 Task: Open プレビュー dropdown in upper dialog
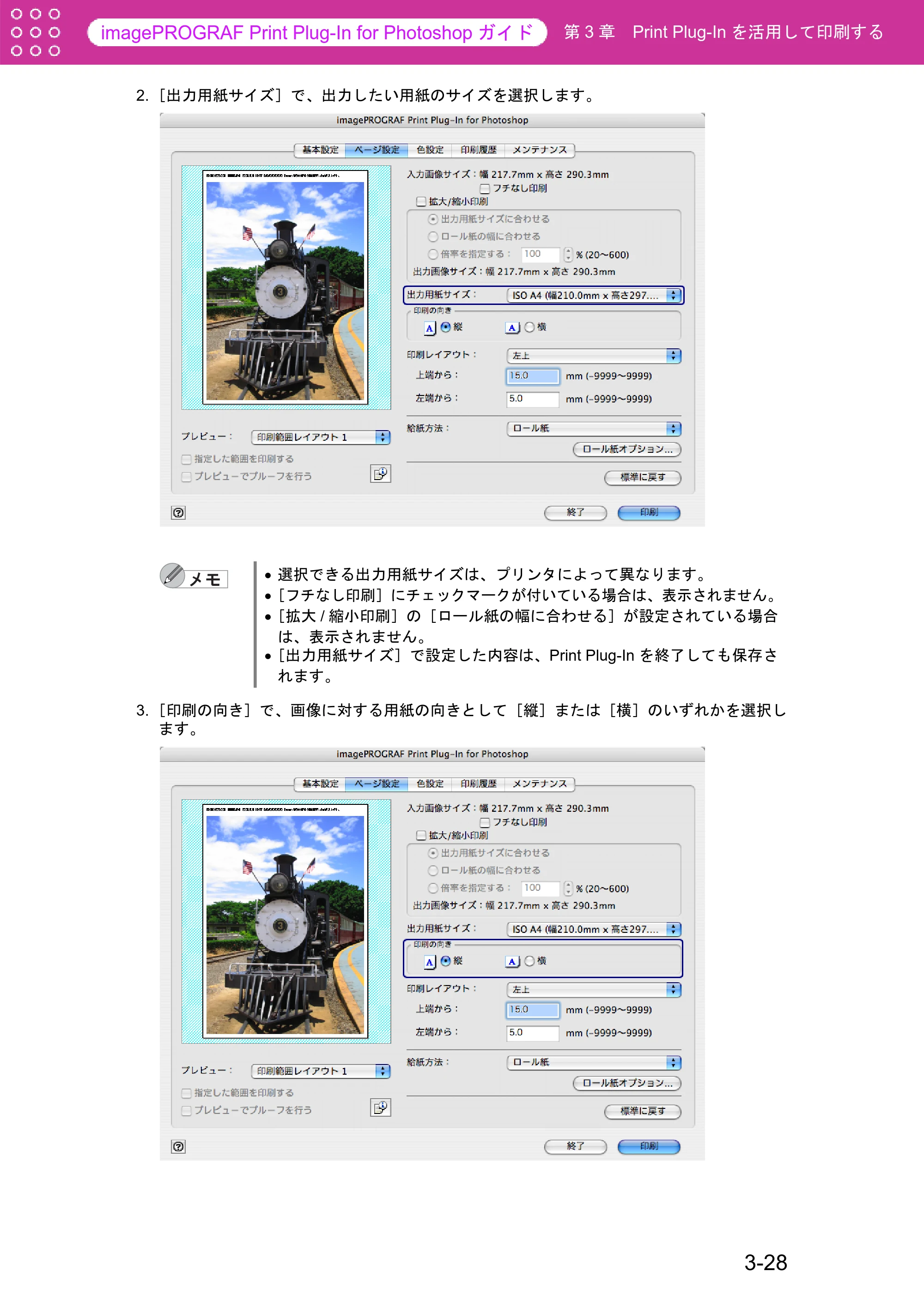320,437
